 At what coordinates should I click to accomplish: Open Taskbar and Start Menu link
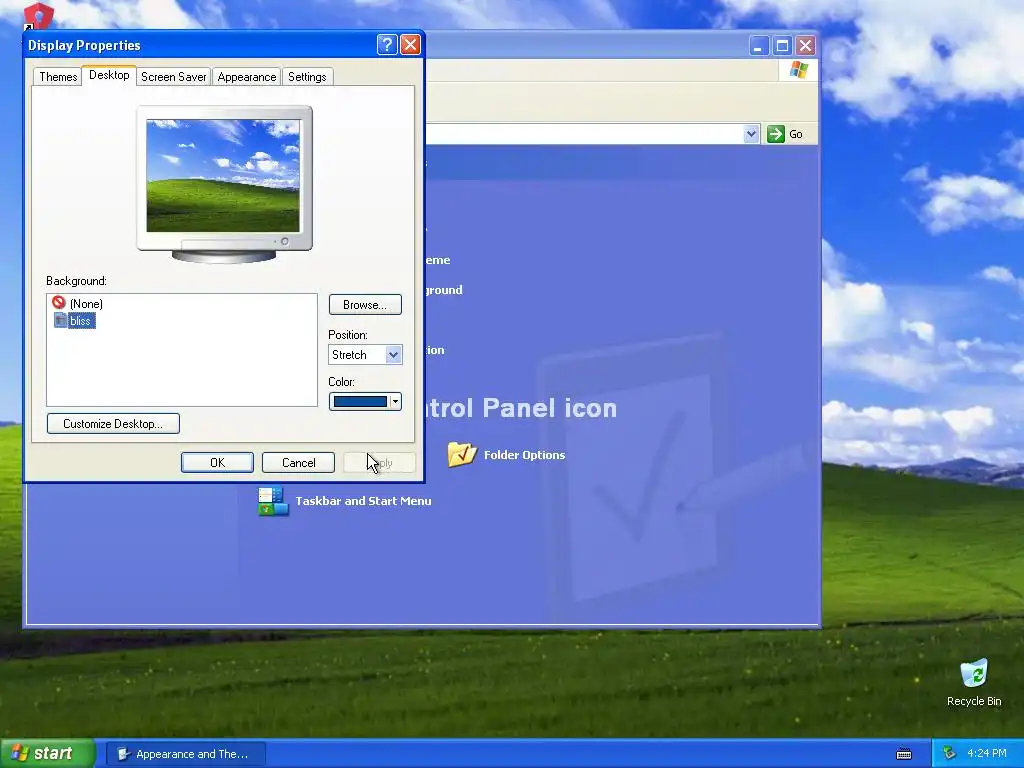point(363,501)
